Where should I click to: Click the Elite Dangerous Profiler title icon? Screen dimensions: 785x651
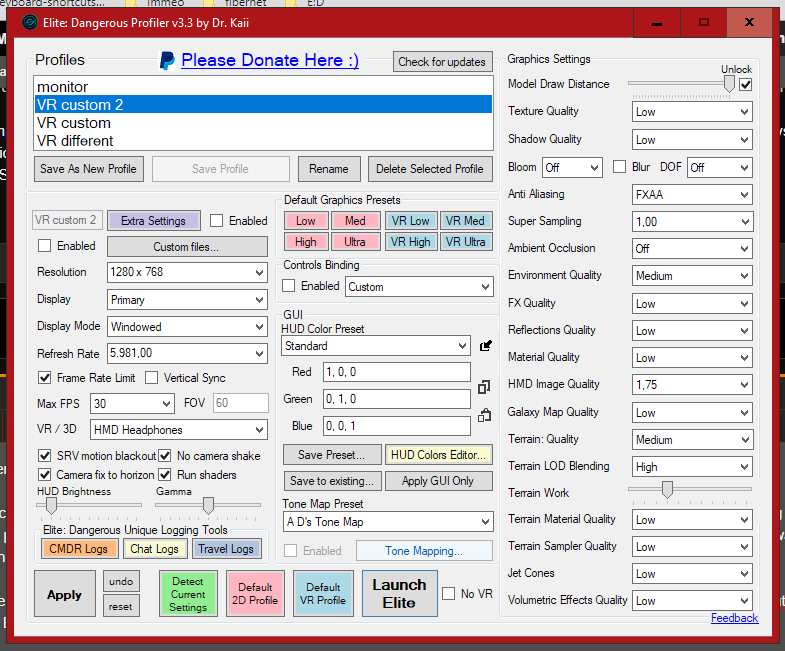click(x=30, y=23)
